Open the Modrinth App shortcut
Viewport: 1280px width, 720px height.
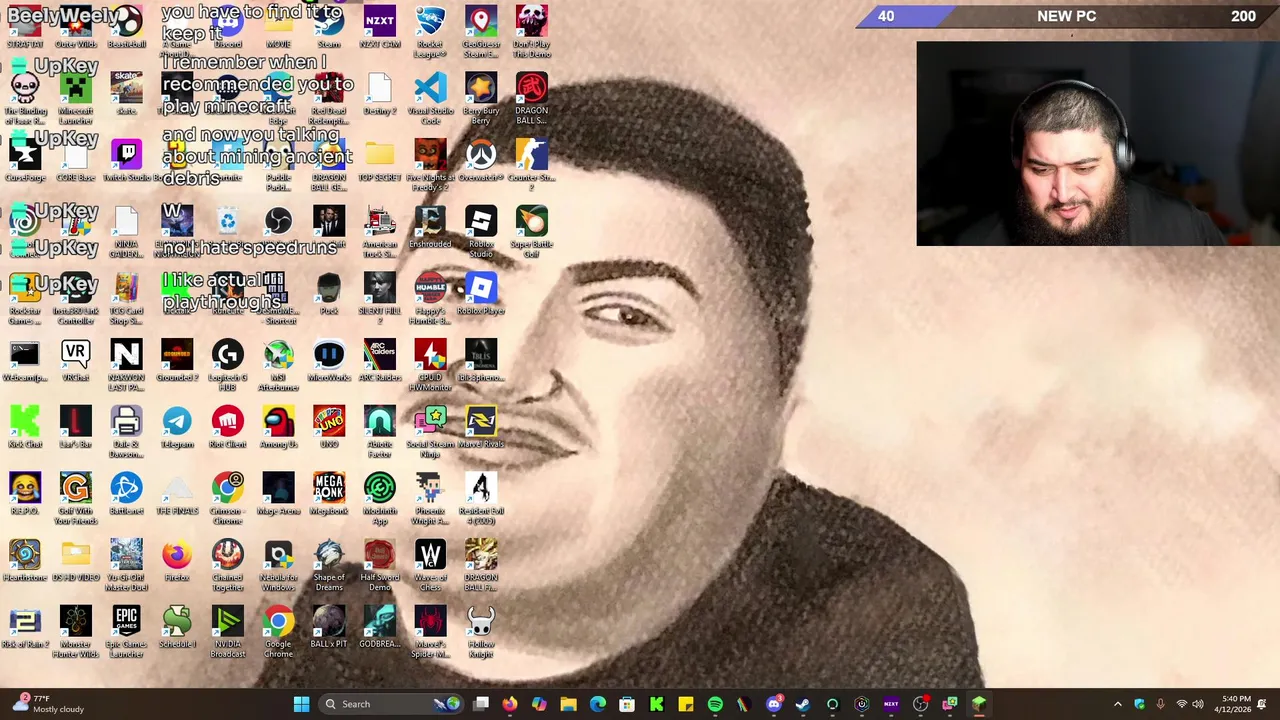coord(379,498)
